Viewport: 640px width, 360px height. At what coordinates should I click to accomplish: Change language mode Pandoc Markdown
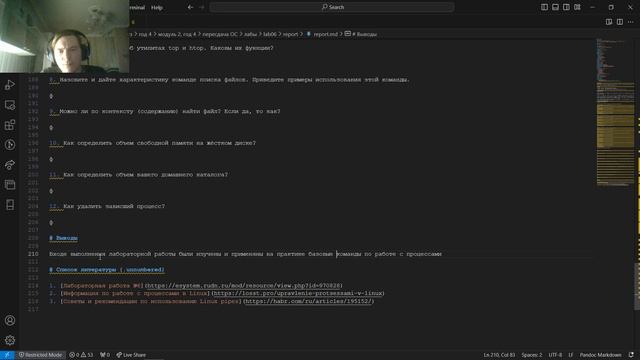tap(600, 355)
